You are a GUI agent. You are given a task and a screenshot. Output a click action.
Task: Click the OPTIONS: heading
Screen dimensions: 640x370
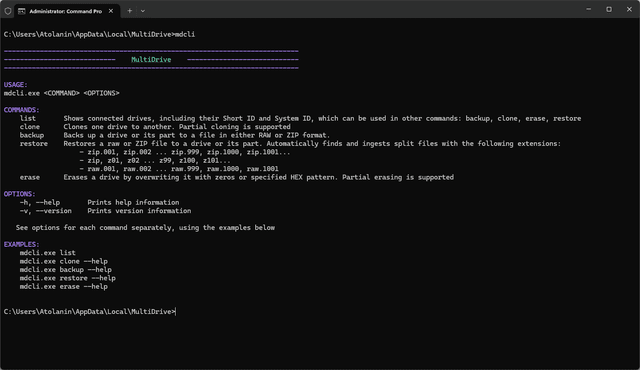(x=20, y=194)
